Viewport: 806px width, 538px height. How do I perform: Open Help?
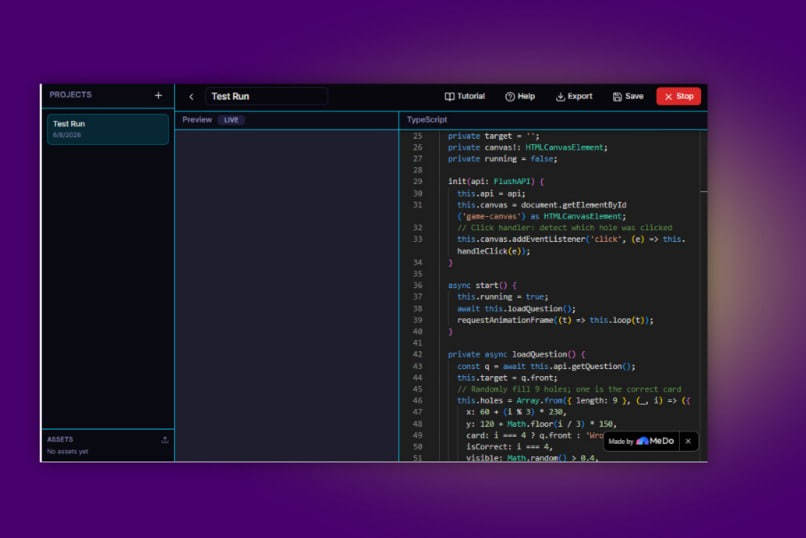pyautogui.click(x=520, y=97)
